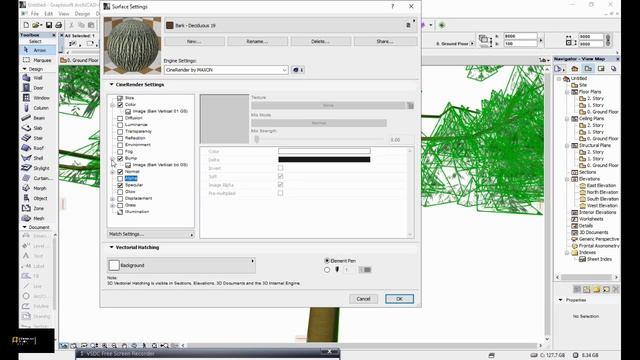Select the Arrow tool in Toolbox
Screen dimensions: 640x360
pyautogui.click(x=38, y=50)
